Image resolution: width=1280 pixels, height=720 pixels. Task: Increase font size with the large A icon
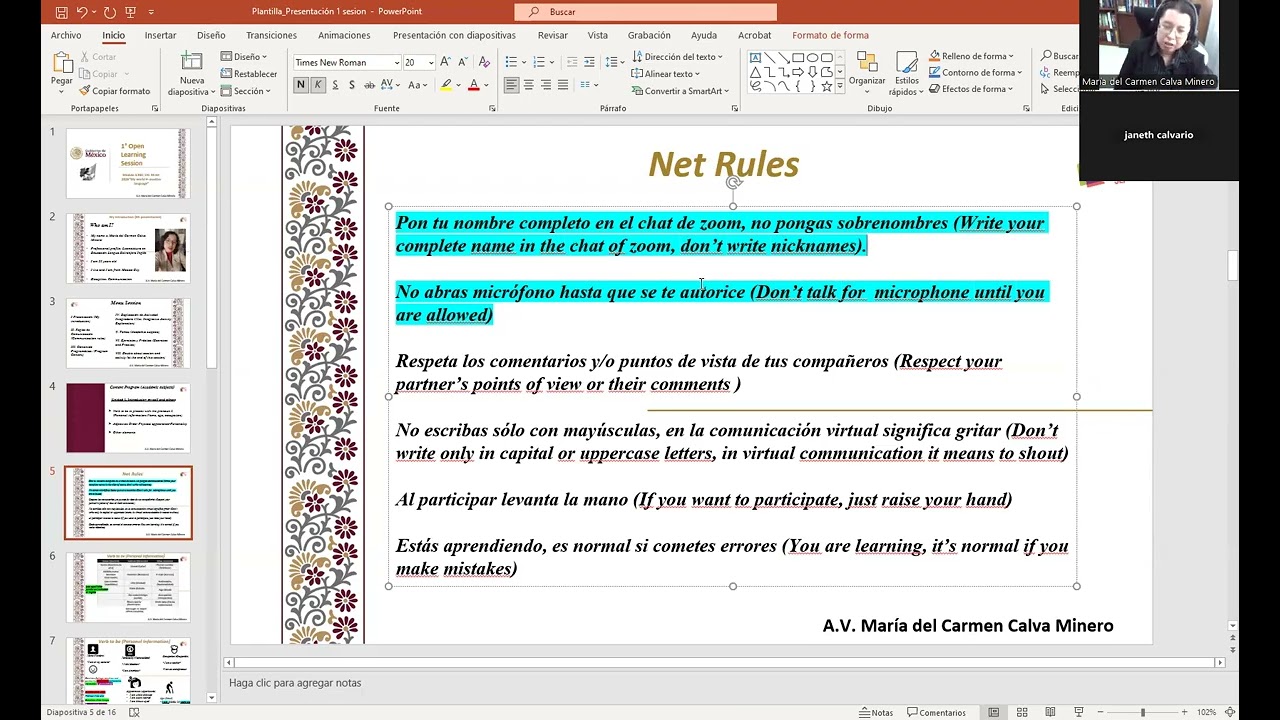(x=448, y=62)
